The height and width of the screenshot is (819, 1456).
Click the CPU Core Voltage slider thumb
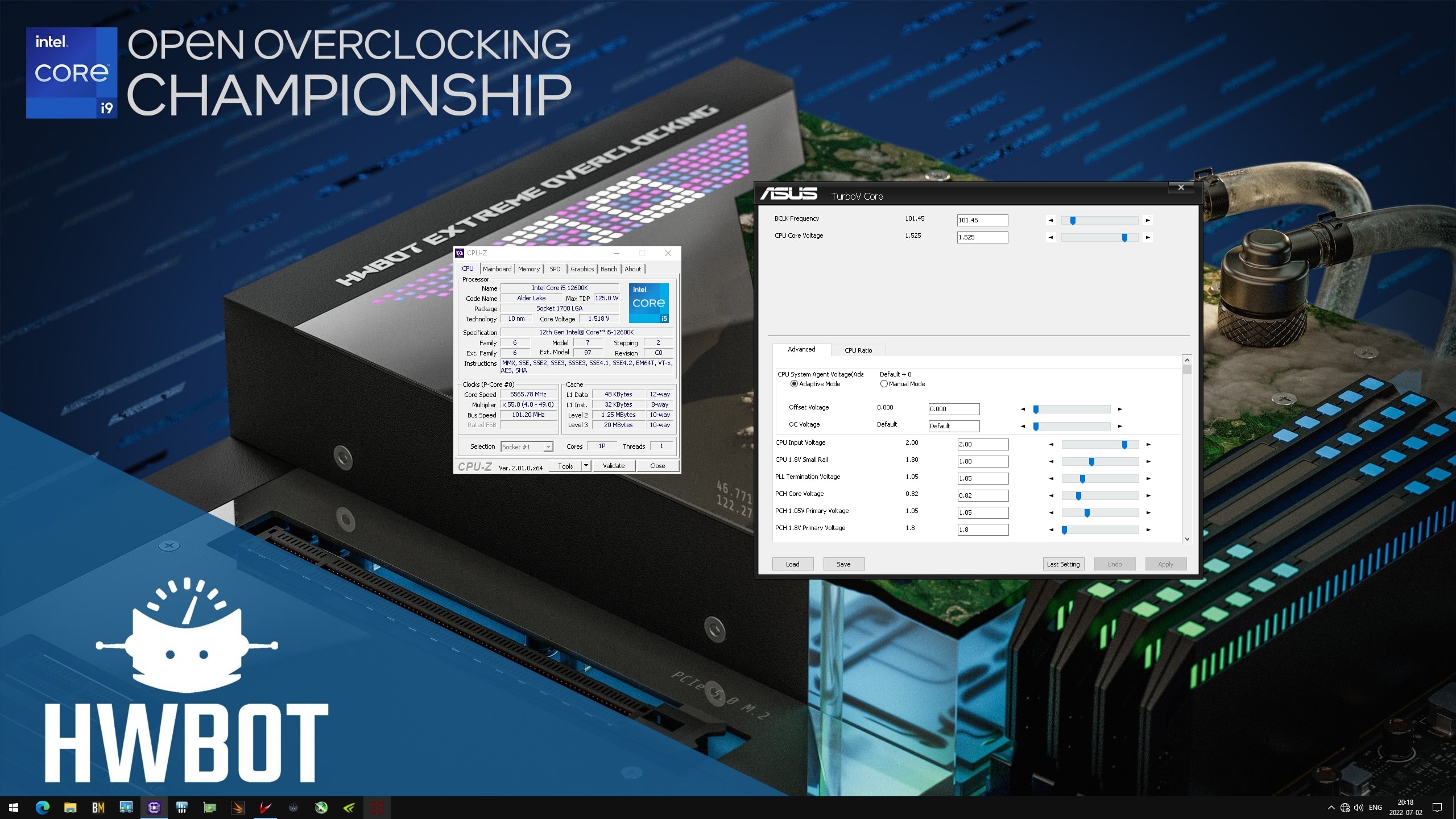tap(1124, 238)
